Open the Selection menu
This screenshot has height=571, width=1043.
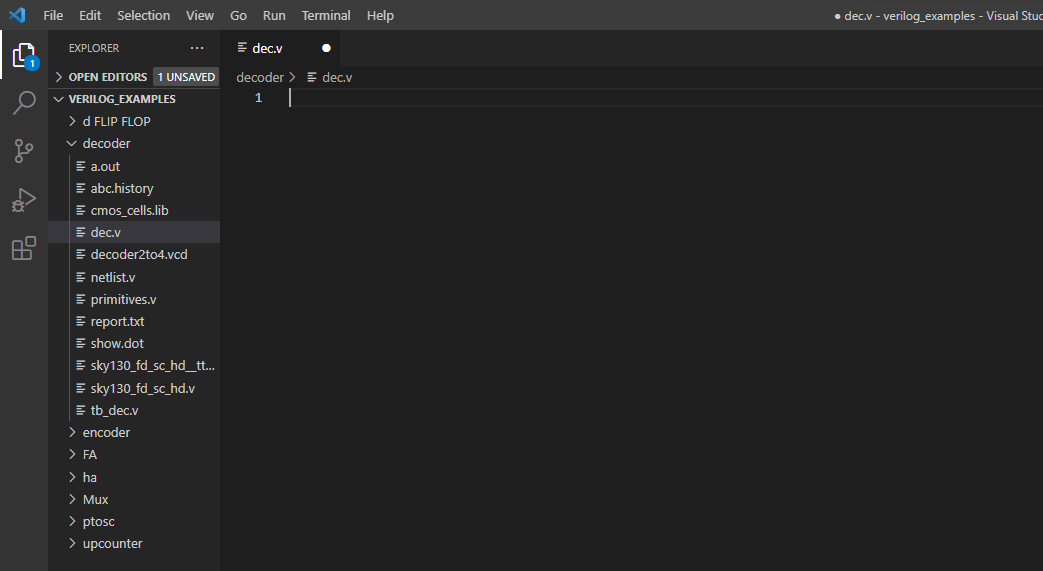pos(144,15)
